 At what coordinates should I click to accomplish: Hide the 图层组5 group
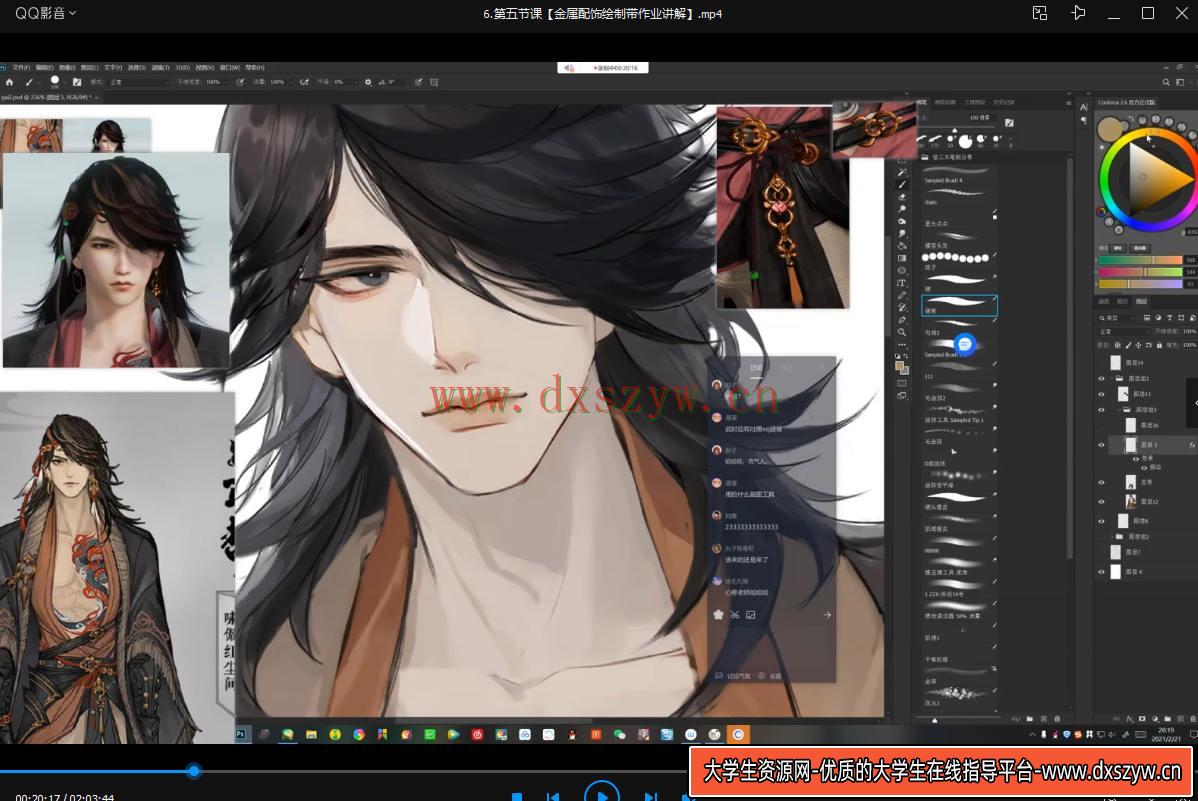coord(1102,410)
